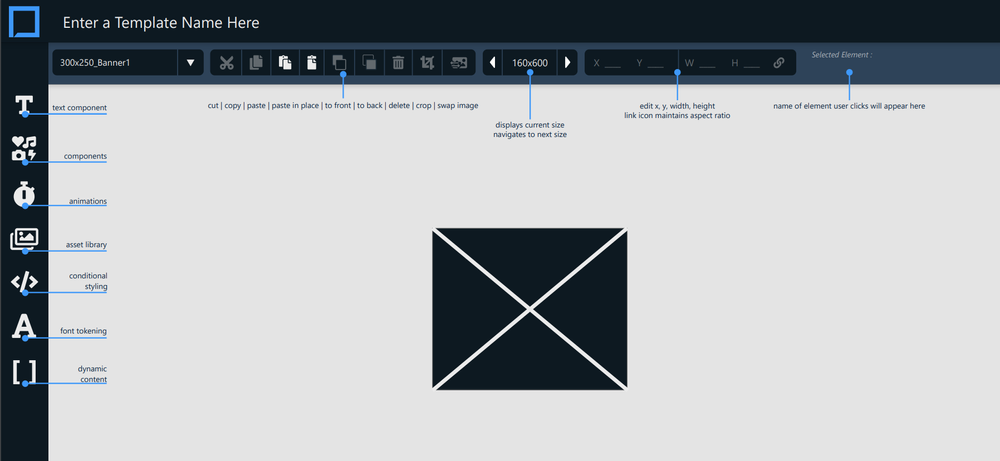Click the Selected Element label
The image size is (1000, 461).
click(842, 55)
